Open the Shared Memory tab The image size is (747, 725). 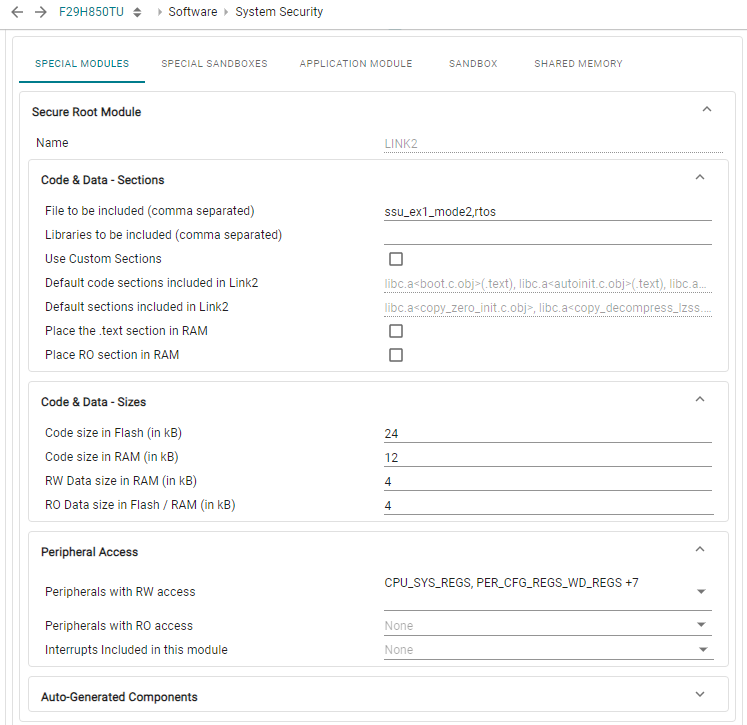click(x=578, y=64)
